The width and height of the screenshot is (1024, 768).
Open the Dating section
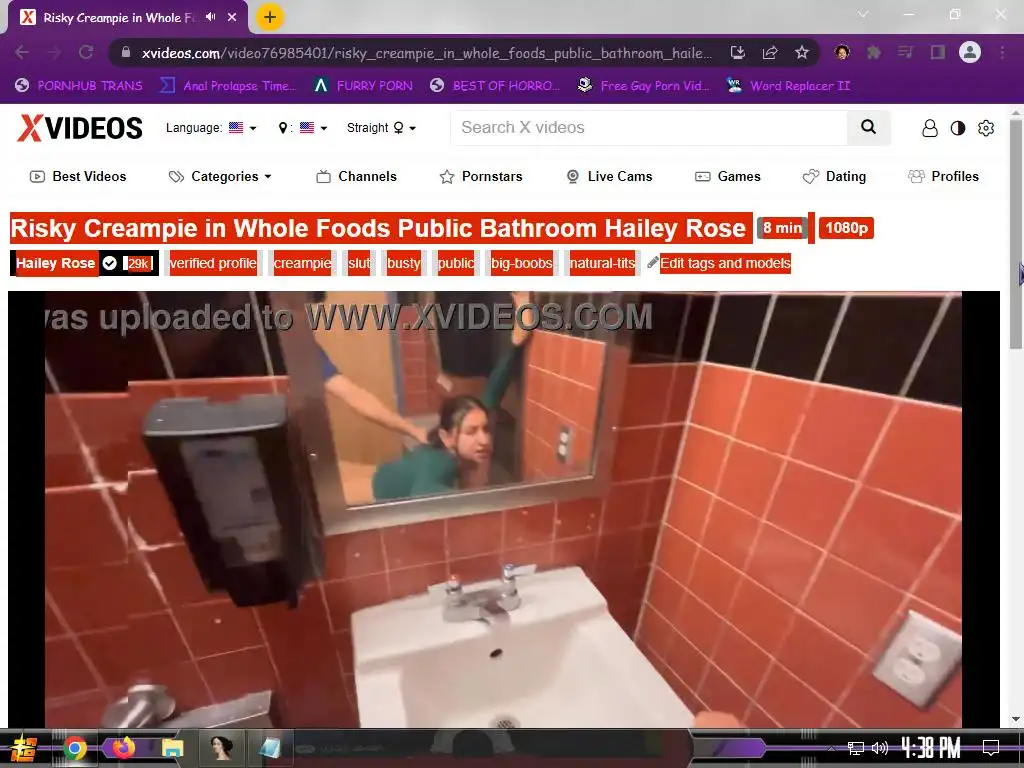[x=835, y=176]
